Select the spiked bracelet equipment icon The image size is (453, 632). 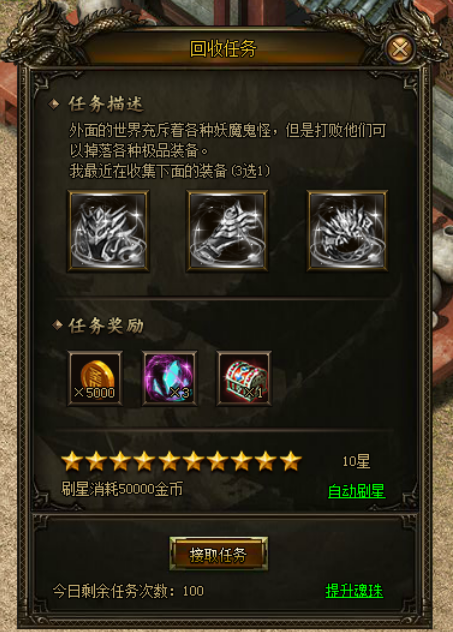(347, 231)
